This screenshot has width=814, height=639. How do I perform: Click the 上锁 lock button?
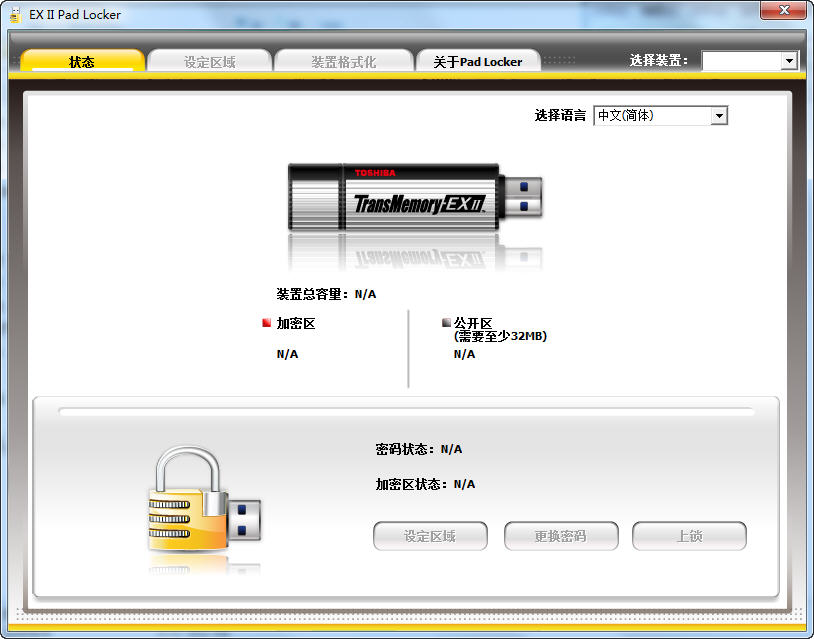tap(689, 536)
